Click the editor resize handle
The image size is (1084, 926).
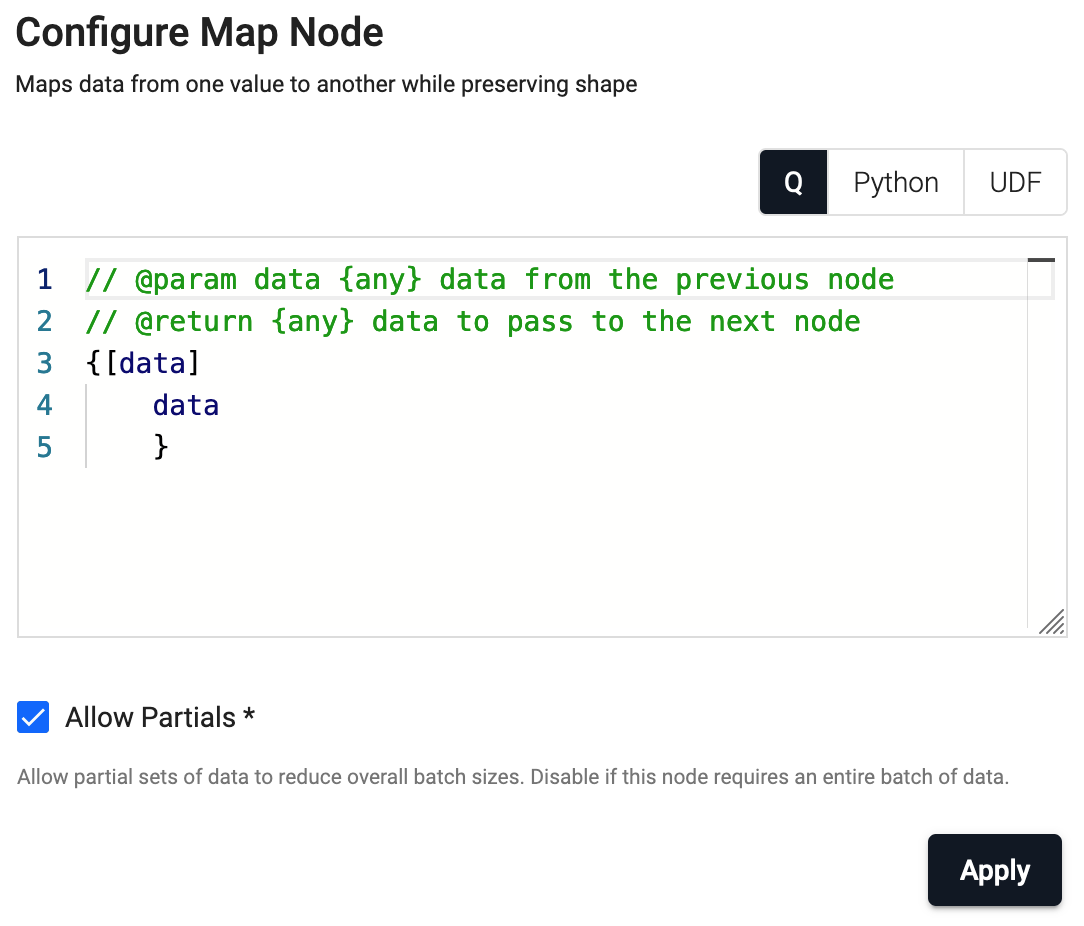(x=1051, y=623)
